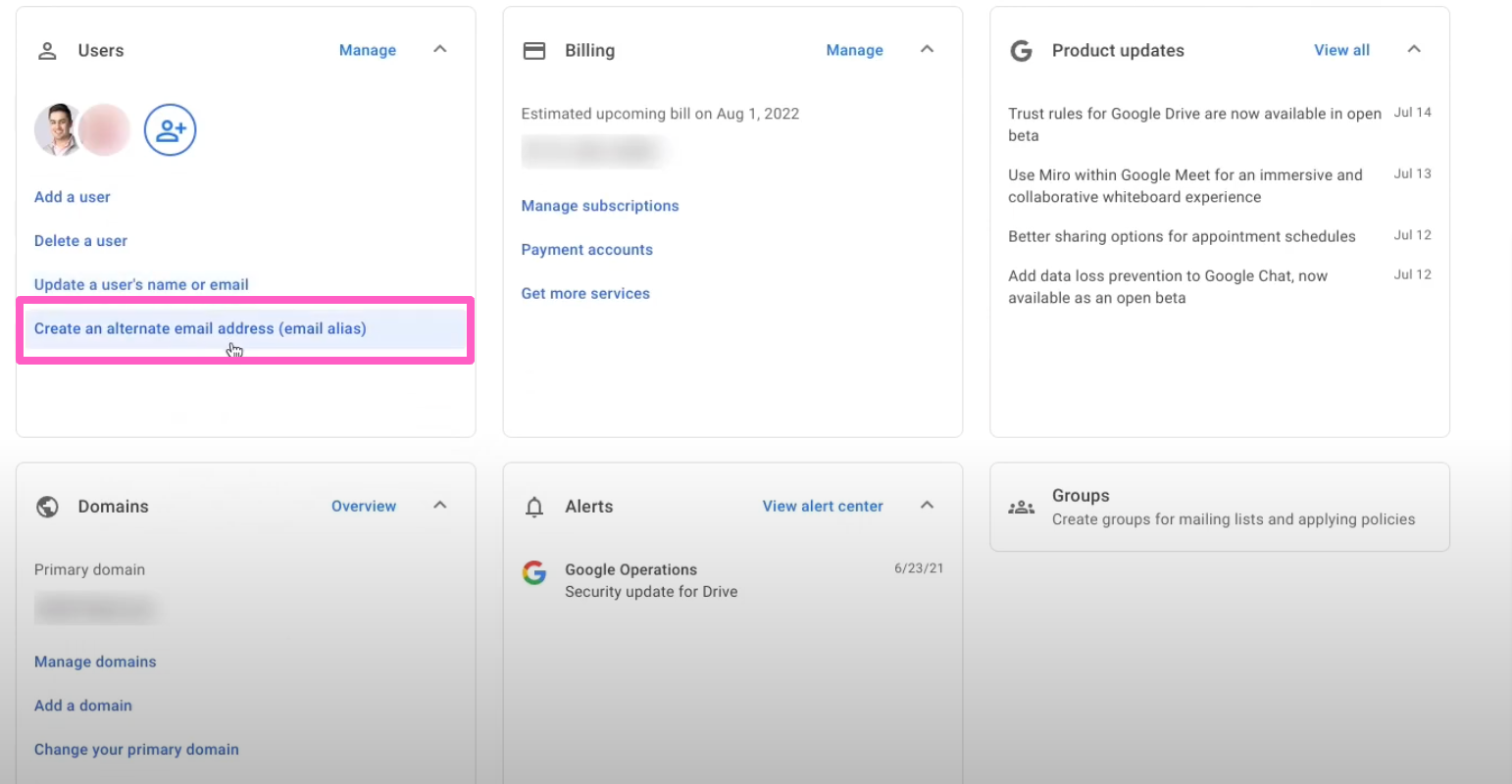Click View alert center link

point(823,507)
